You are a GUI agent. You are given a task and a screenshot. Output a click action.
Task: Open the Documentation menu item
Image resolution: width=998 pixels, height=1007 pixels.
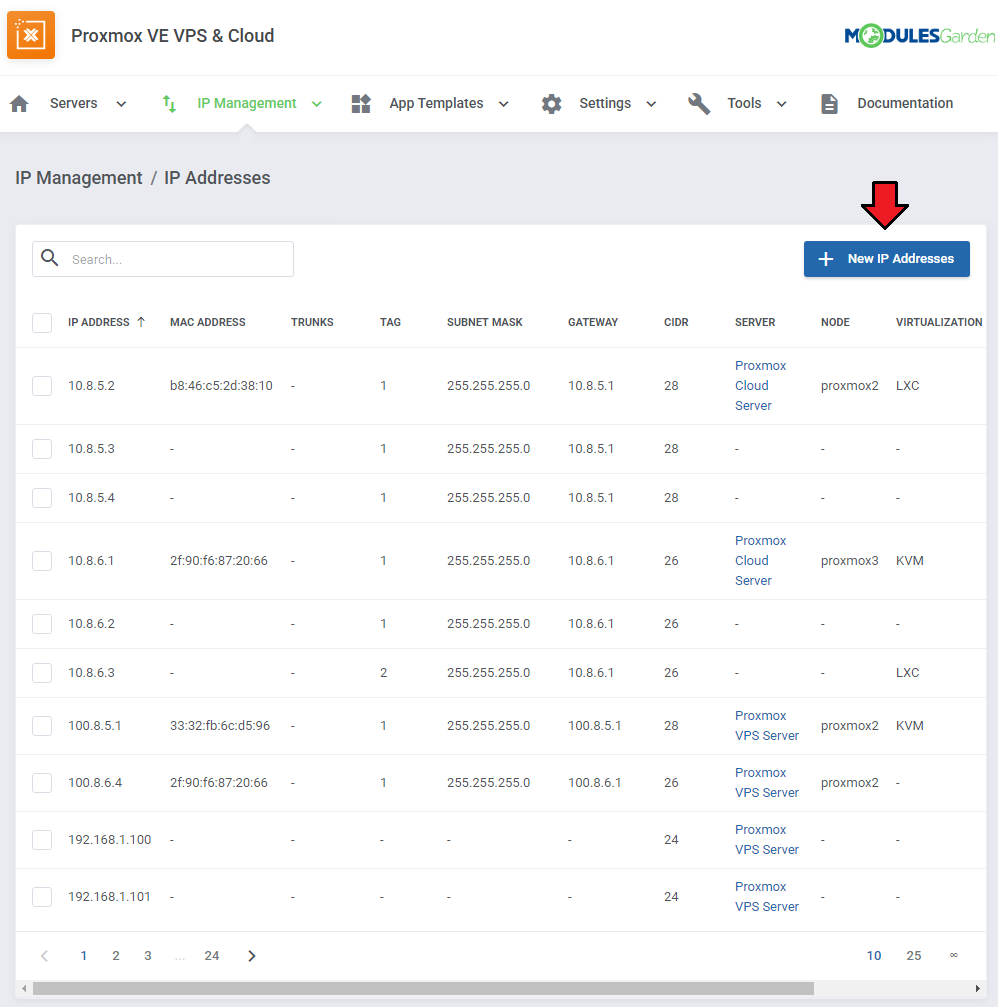coord(904,104)
